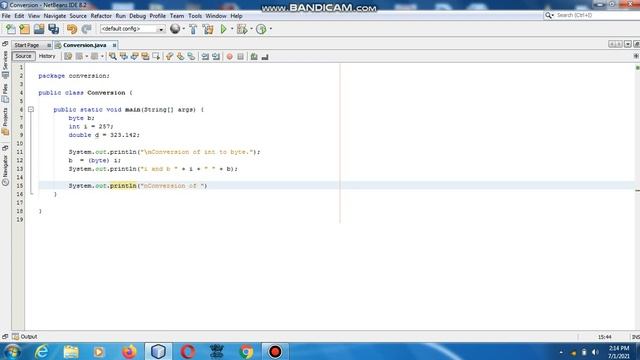The width and height of the screenshot is (640, 360).
Task: Click Stop Macro Recording icon
Action: [x=240, y=57]
